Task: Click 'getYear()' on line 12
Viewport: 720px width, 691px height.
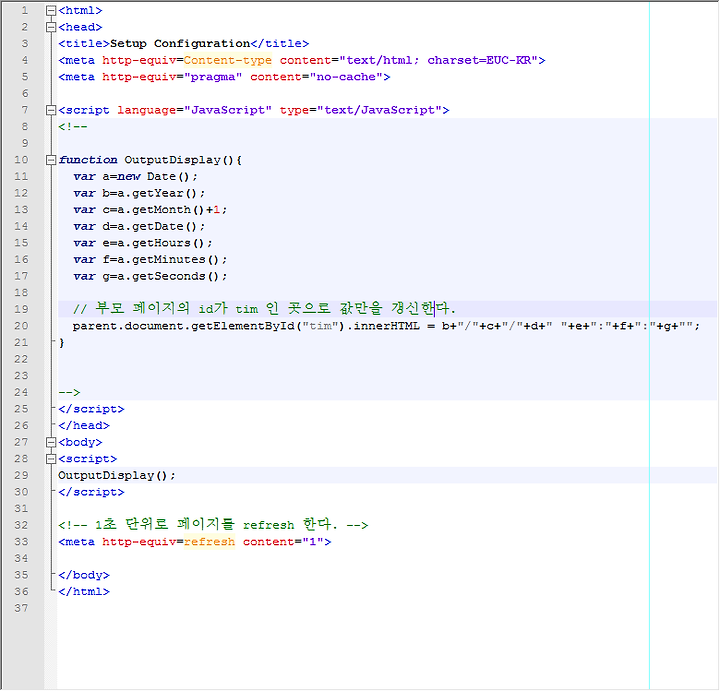Action: [x=164, y=193]
